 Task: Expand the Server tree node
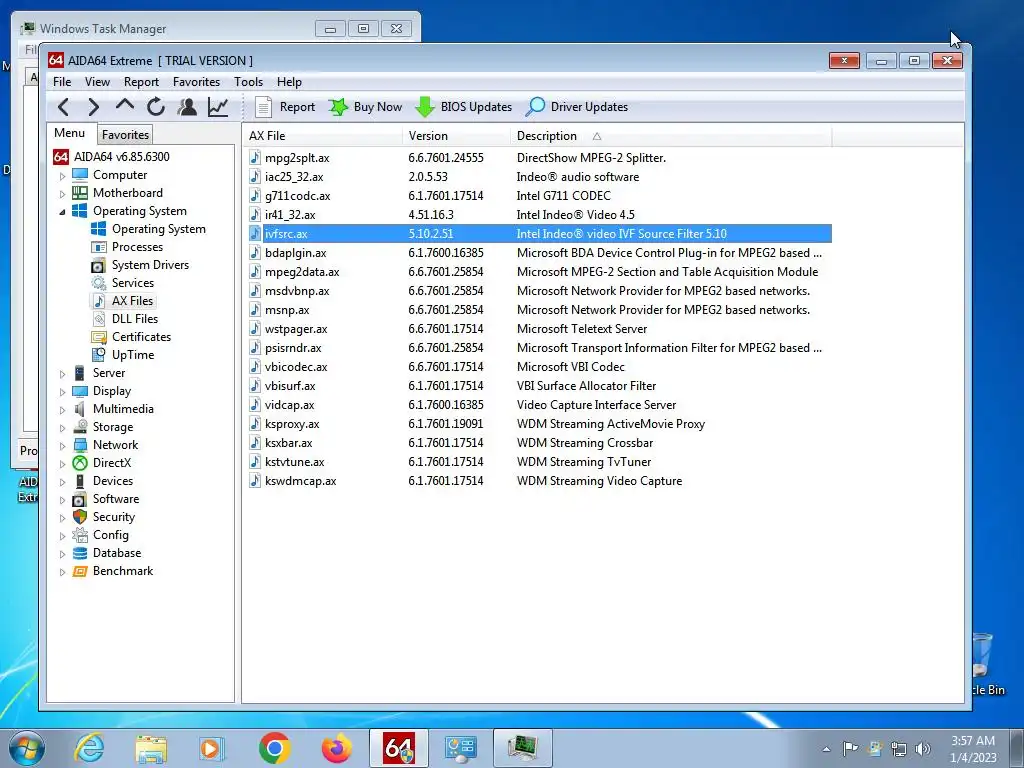[63, 374]
